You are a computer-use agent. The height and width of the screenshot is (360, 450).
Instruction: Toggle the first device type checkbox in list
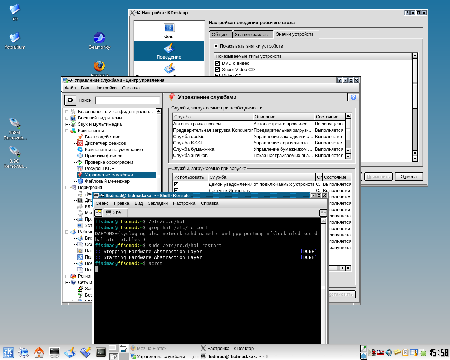tap(217, 63)
